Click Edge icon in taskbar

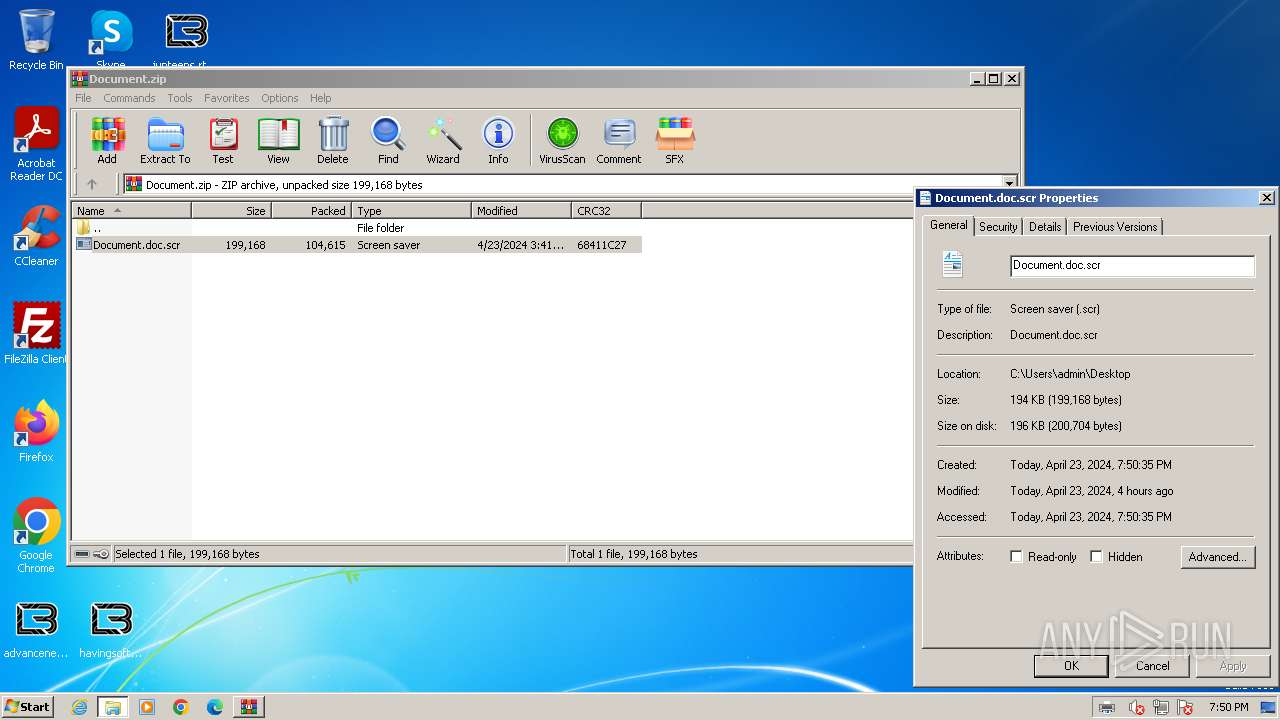coord(215,707)
